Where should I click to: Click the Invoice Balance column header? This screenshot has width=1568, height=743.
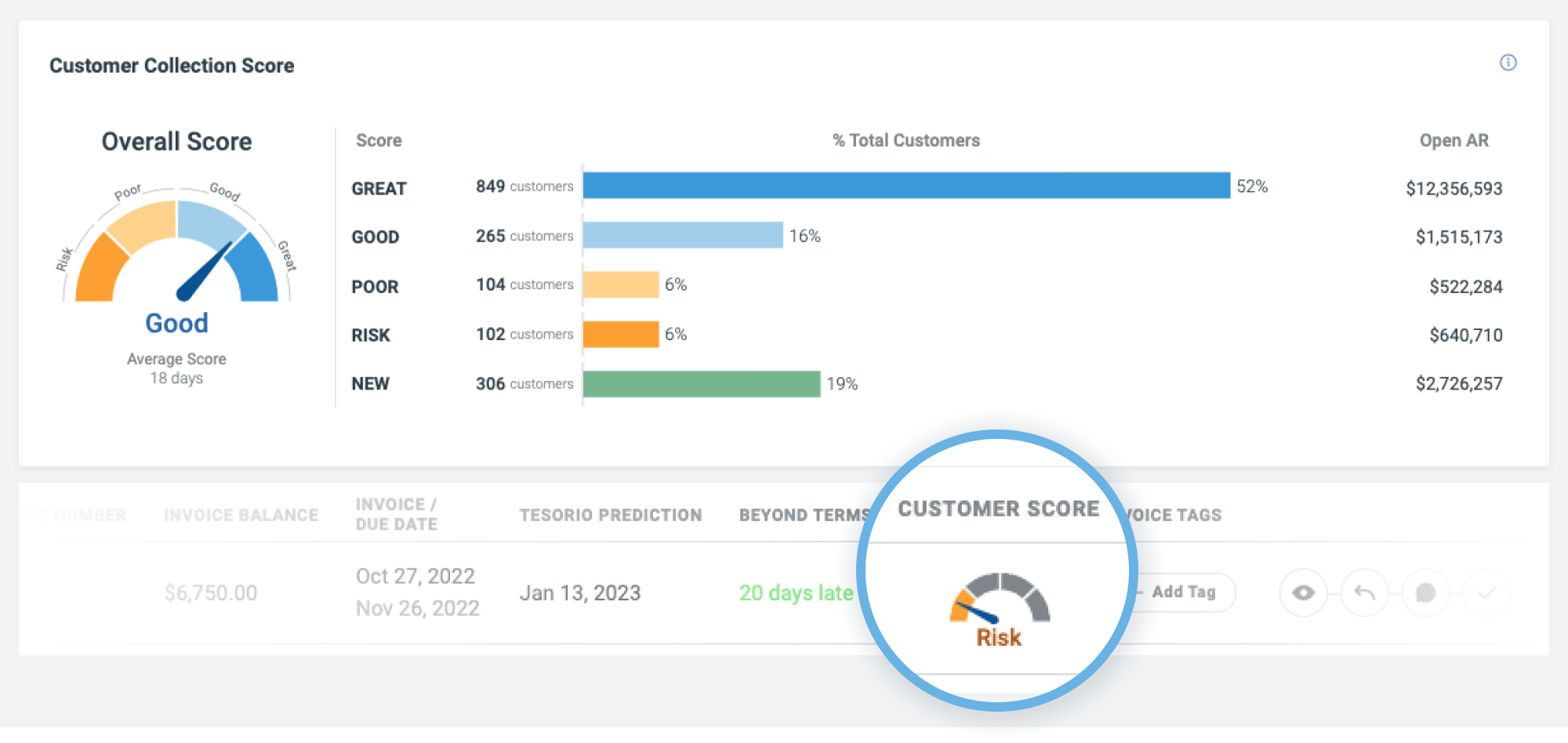(x=241, y=515)
